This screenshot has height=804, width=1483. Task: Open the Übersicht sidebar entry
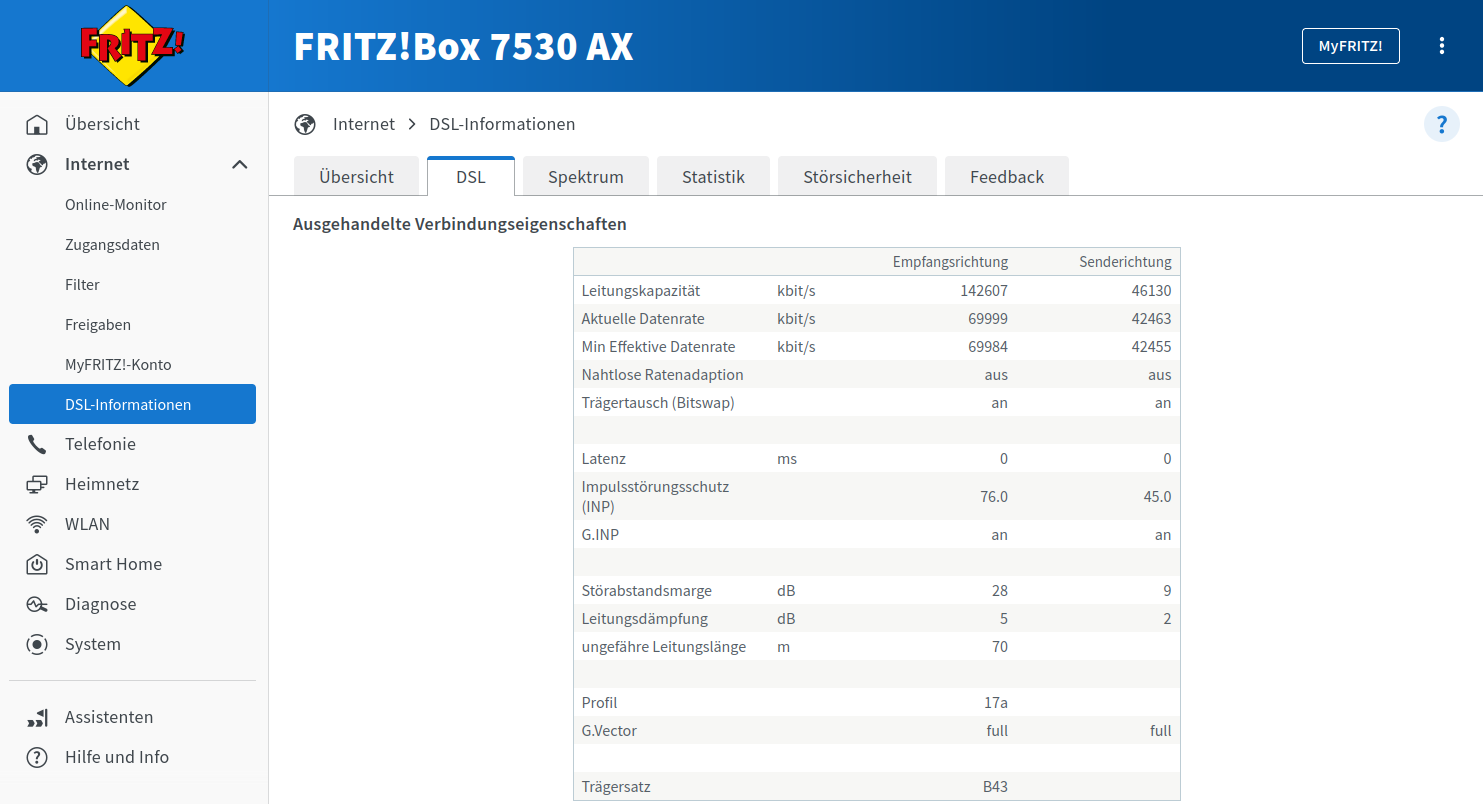click(x=132, y=124)
